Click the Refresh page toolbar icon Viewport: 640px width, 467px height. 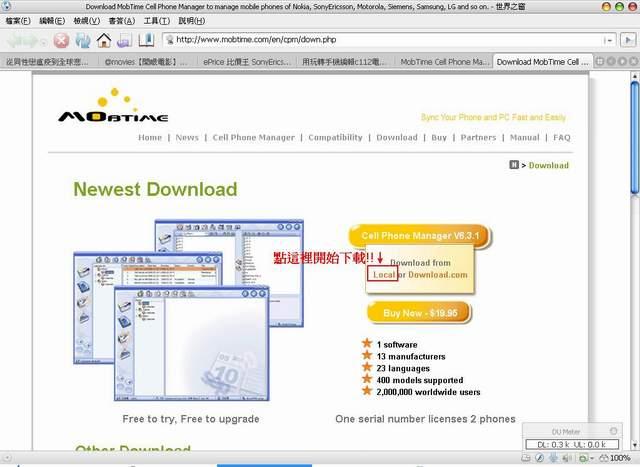[x=83, y=40]
